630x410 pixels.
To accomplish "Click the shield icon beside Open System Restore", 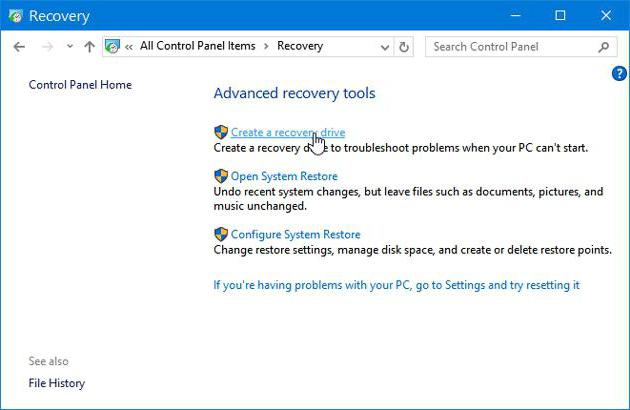I will click(221, 176).
